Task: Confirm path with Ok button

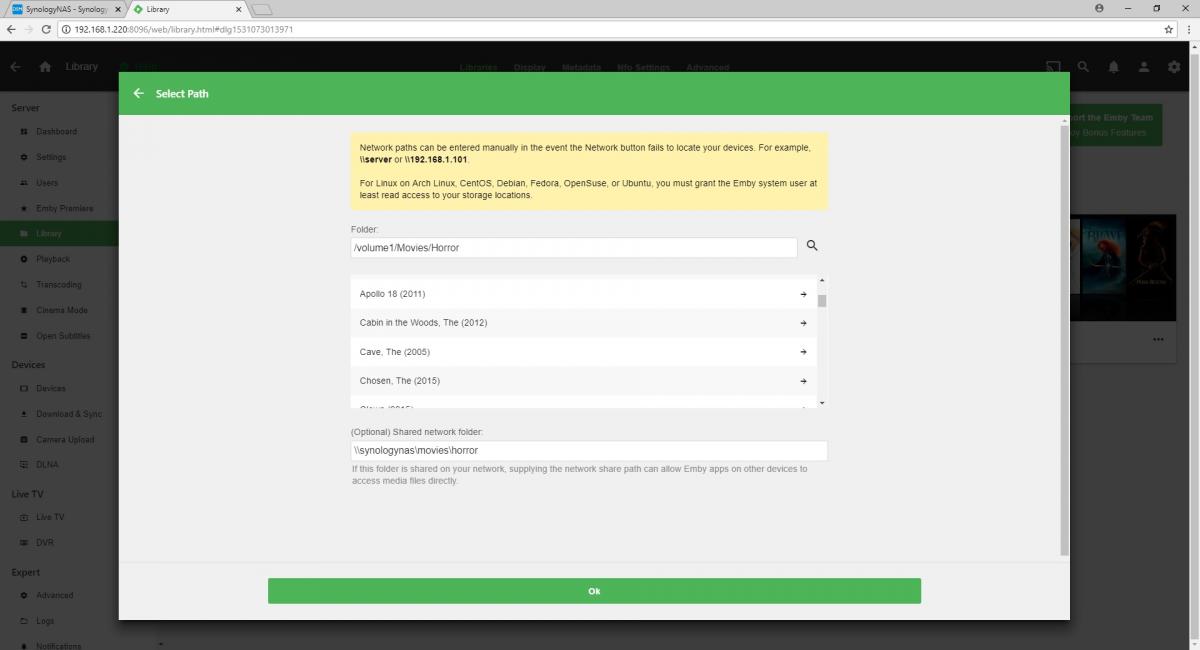Action: [x=594, y=591]
